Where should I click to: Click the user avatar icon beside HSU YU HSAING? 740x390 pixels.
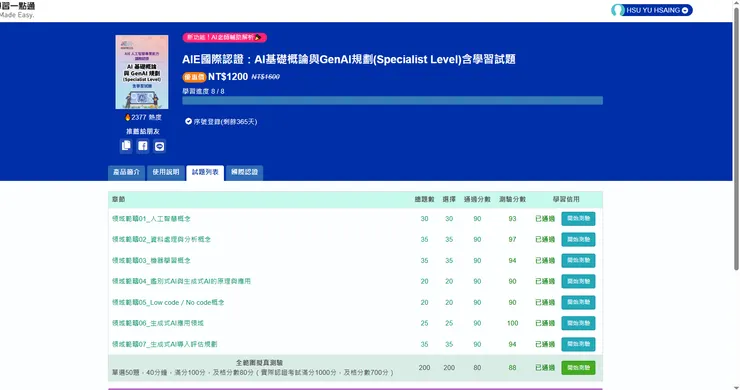[618, 10]
